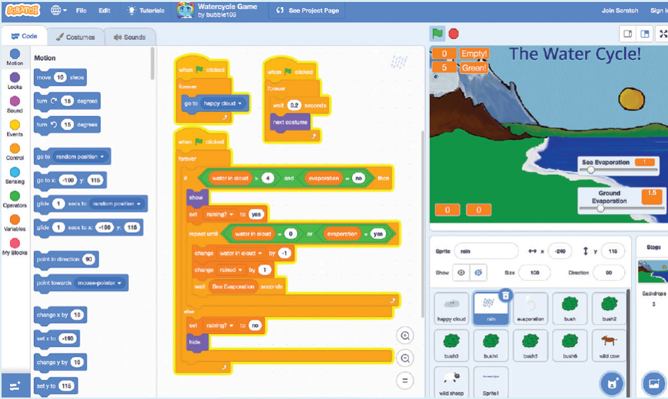
Task: Click the block palette scrollbar
Action: (152, 63)
